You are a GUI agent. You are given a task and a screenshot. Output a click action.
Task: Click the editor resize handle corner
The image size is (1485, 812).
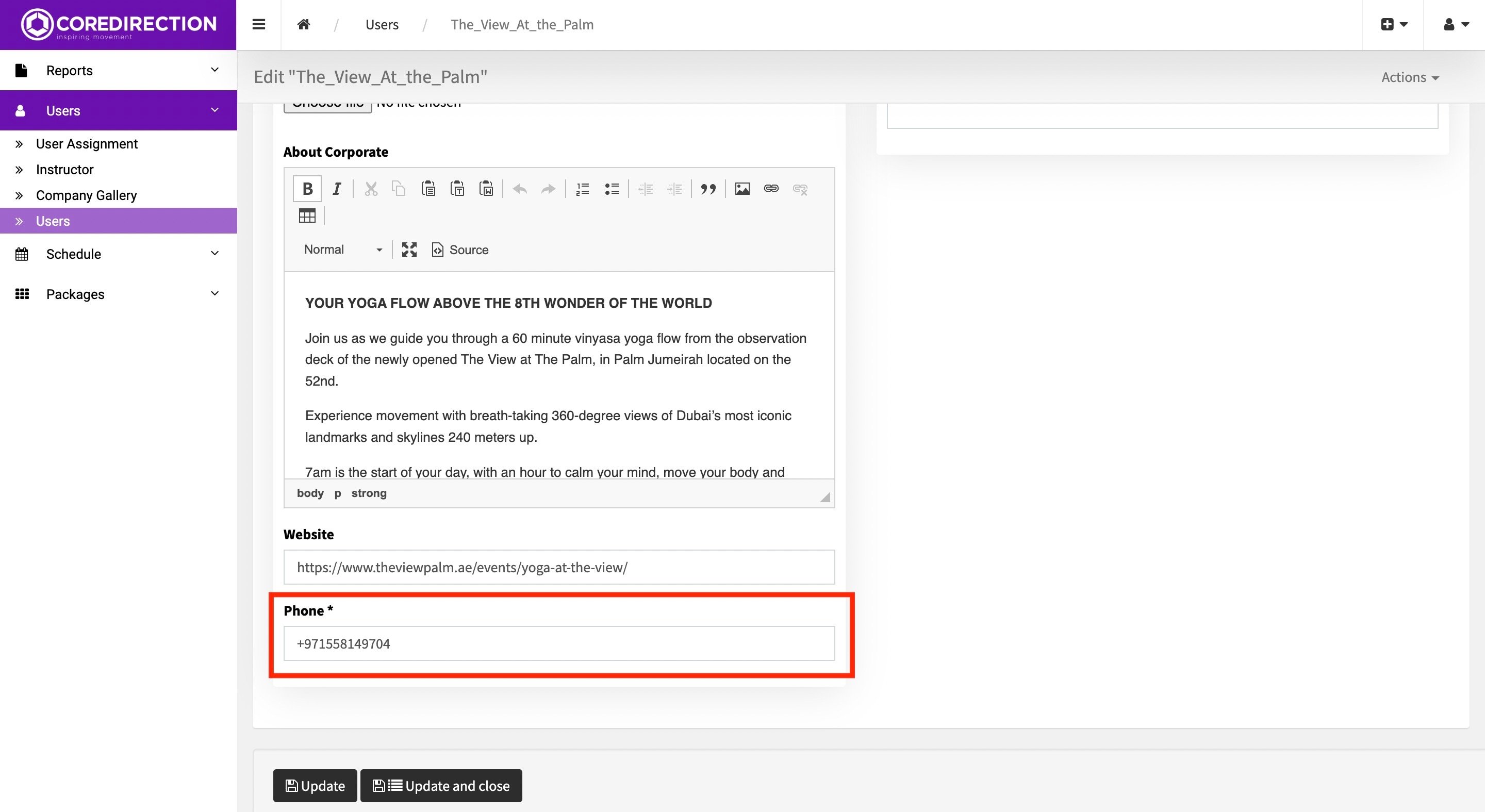click(x=825, y=497)
